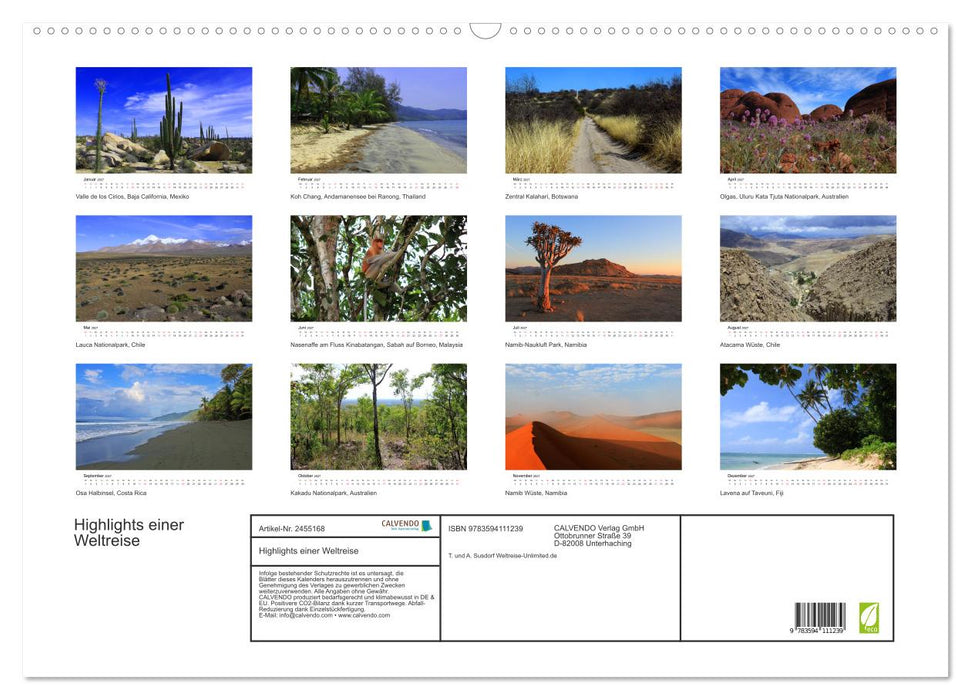This screenshot has width=971, height=700.
Task: Click the Valle de los Cirios cactus photo
Action: (x=163, y=120)
